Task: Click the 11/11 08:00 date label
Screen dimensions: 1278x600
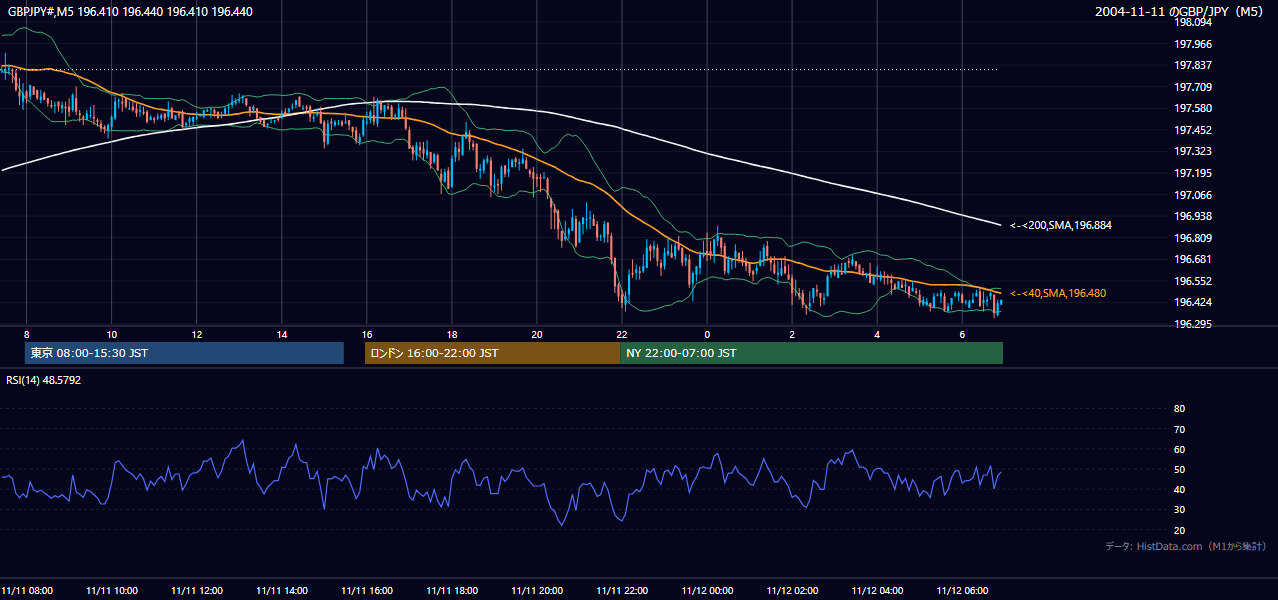Action: click(27, 590)
